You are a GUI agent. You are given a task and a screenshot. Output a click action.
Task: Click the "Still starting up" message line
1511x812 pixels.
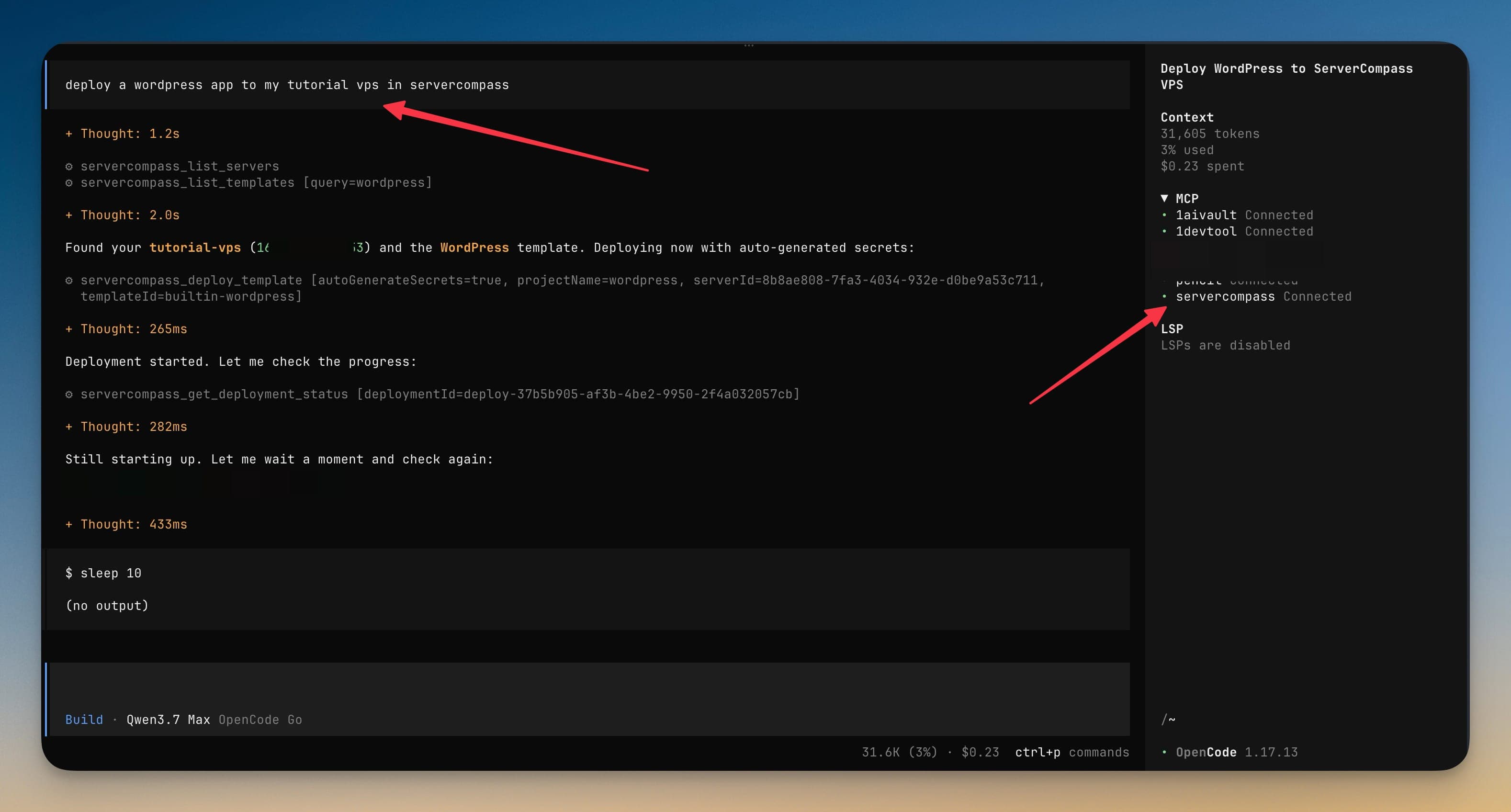[279, 460]
